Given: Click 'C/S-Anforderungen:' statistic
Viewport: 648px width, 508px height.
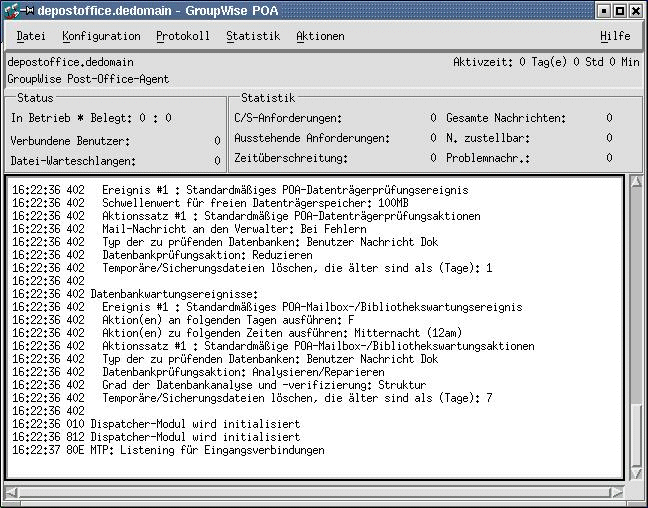Looking at the screenshot, I should [x=288, y=118].
